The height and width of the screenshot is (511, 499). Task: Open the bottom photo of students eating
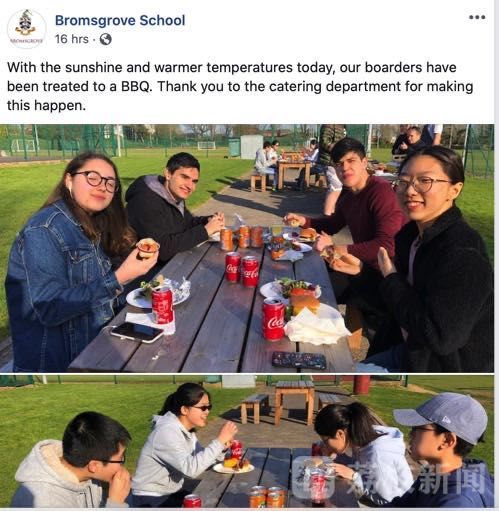[x=247, y=441]
